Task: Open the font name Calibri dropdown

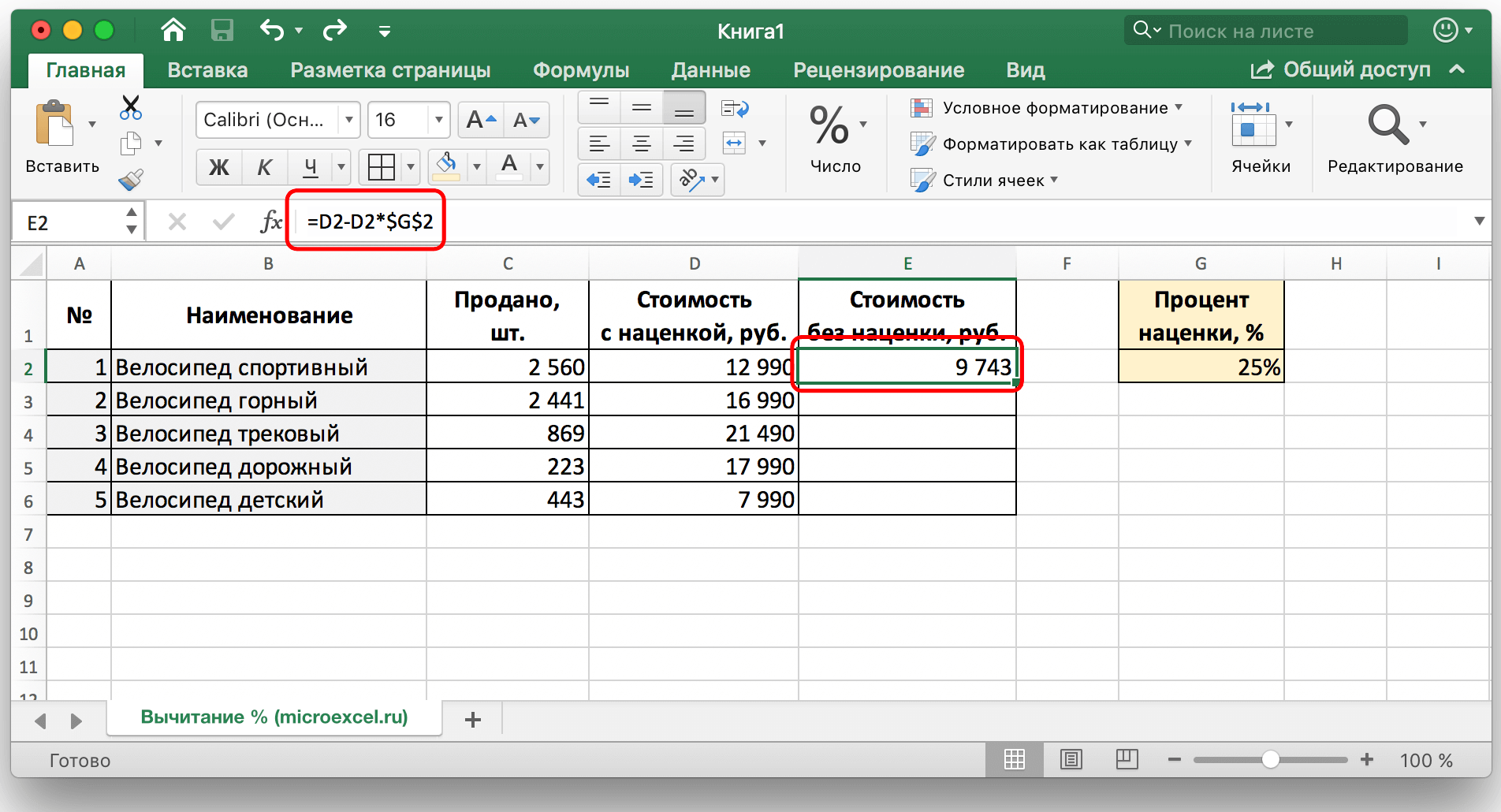Action: pyautogui.click(x=348, y=120)
